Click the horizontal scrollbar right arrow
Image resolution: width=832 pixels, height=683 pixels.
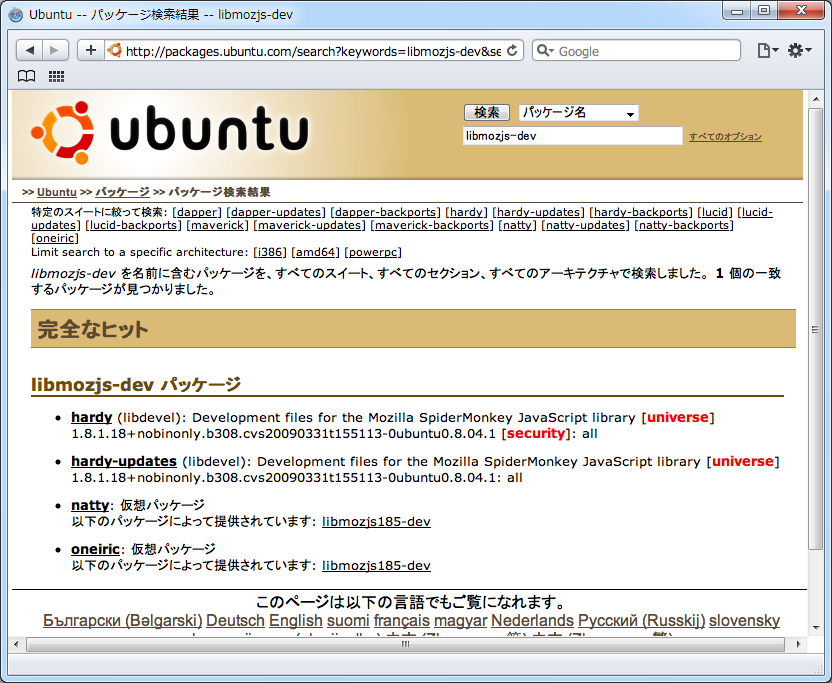click(798, 644)
